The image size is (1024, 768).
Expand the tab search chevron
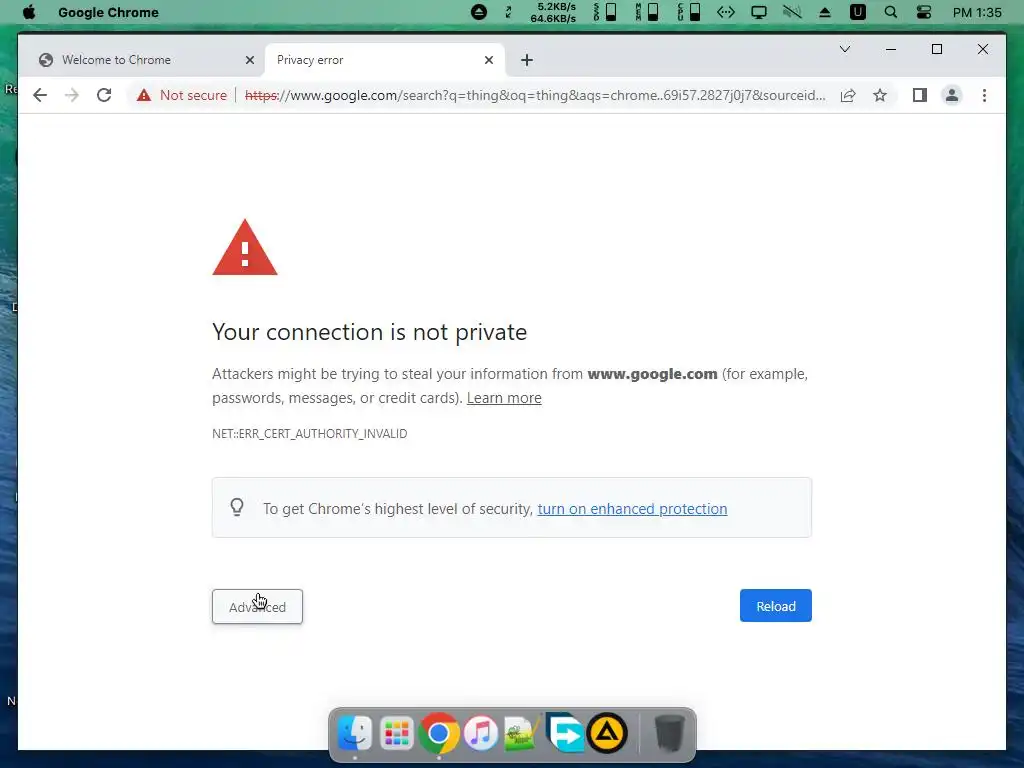pos(845,49)
